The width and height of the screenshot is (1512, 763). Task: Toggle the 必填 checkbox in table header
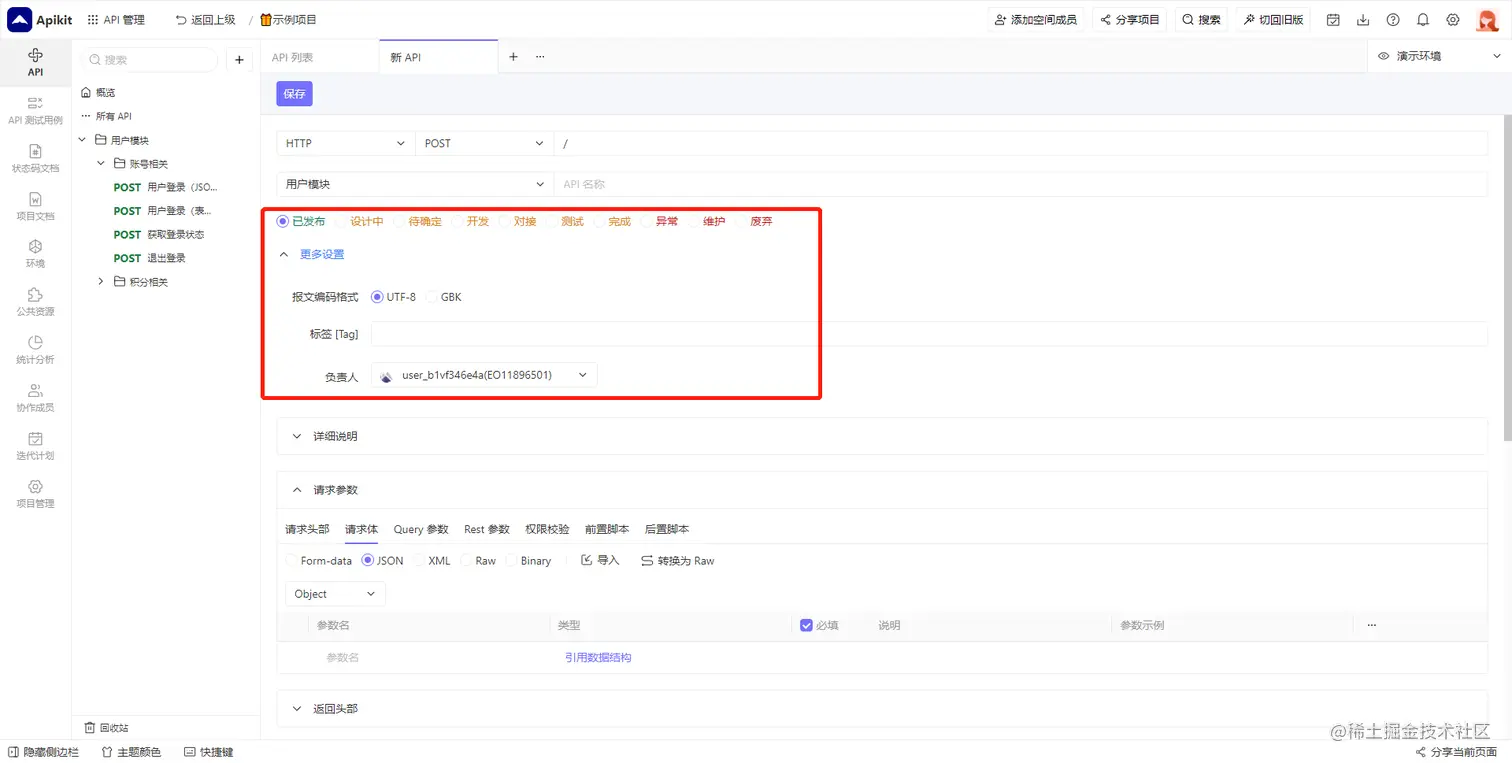(x=806, y=625)
